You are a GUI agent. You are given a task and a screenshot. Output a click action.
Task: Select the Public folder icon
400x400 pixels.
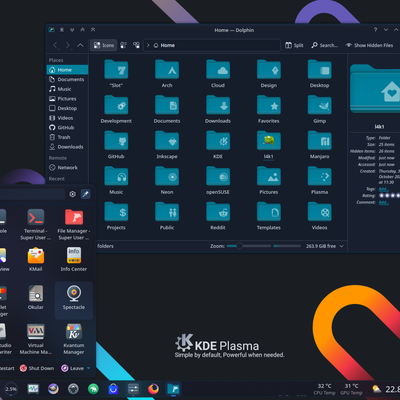point(167,212)
